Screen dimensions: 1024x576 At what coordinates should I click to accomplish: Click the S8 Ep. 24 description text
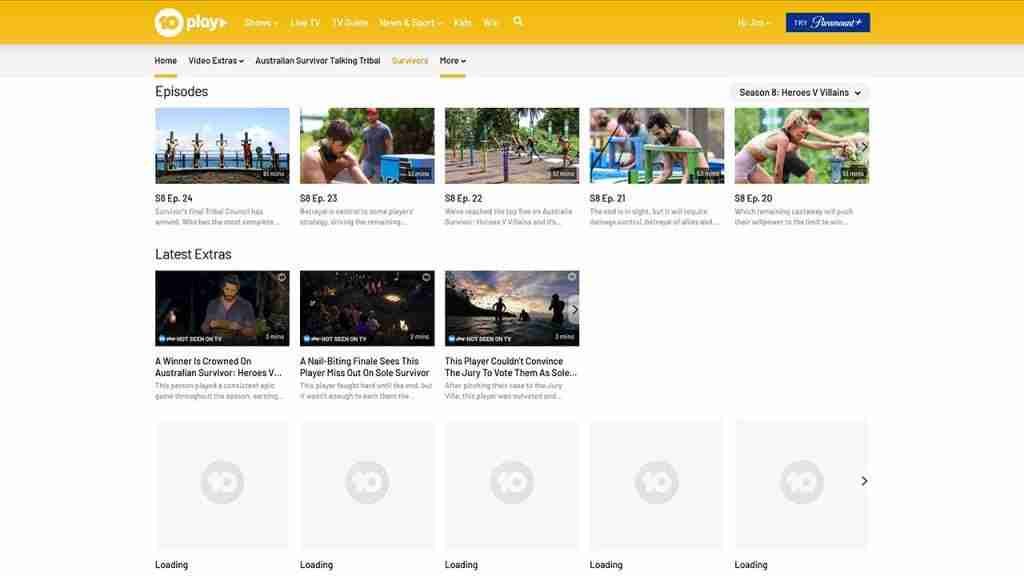tap(217, 217)
